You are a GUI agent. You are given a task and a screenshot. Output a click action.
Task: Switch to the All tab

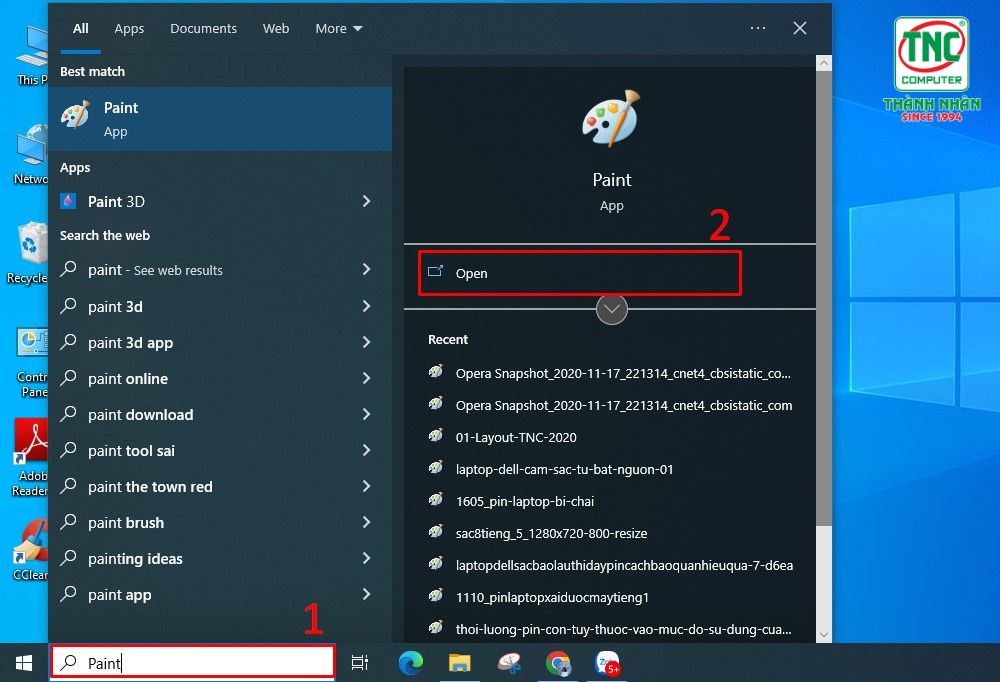click(80, 29)
